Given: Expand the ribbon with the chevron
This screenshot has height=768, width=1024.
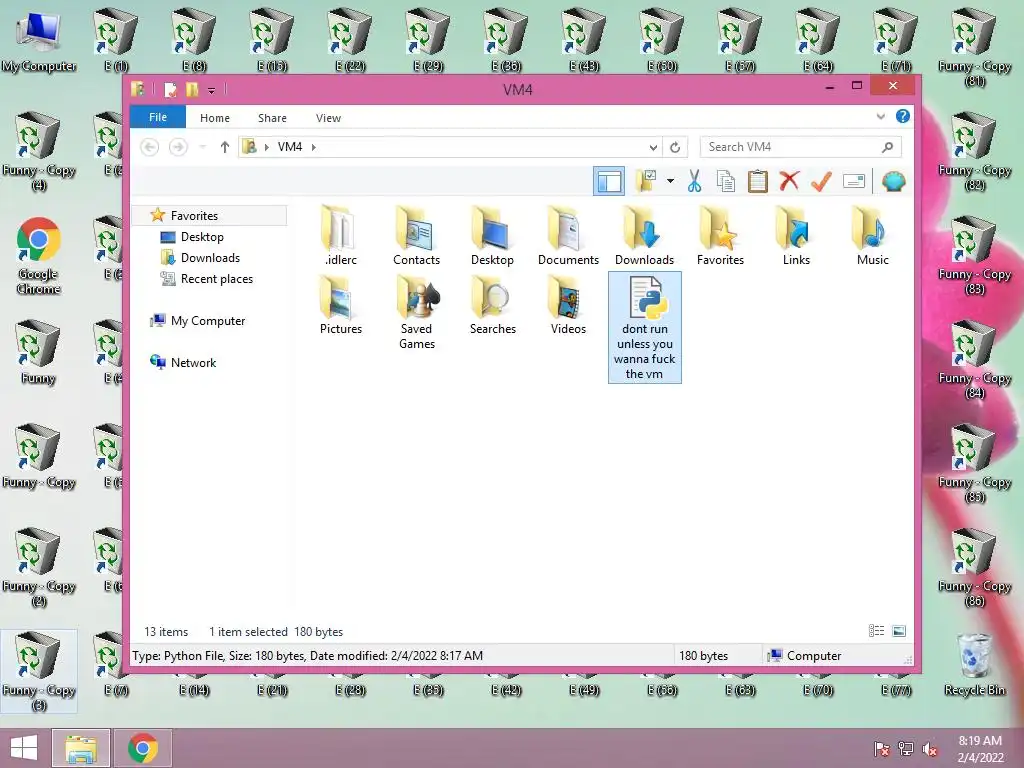Looking at the screenshot, I should pyautogui.click(x=880, y=117).
